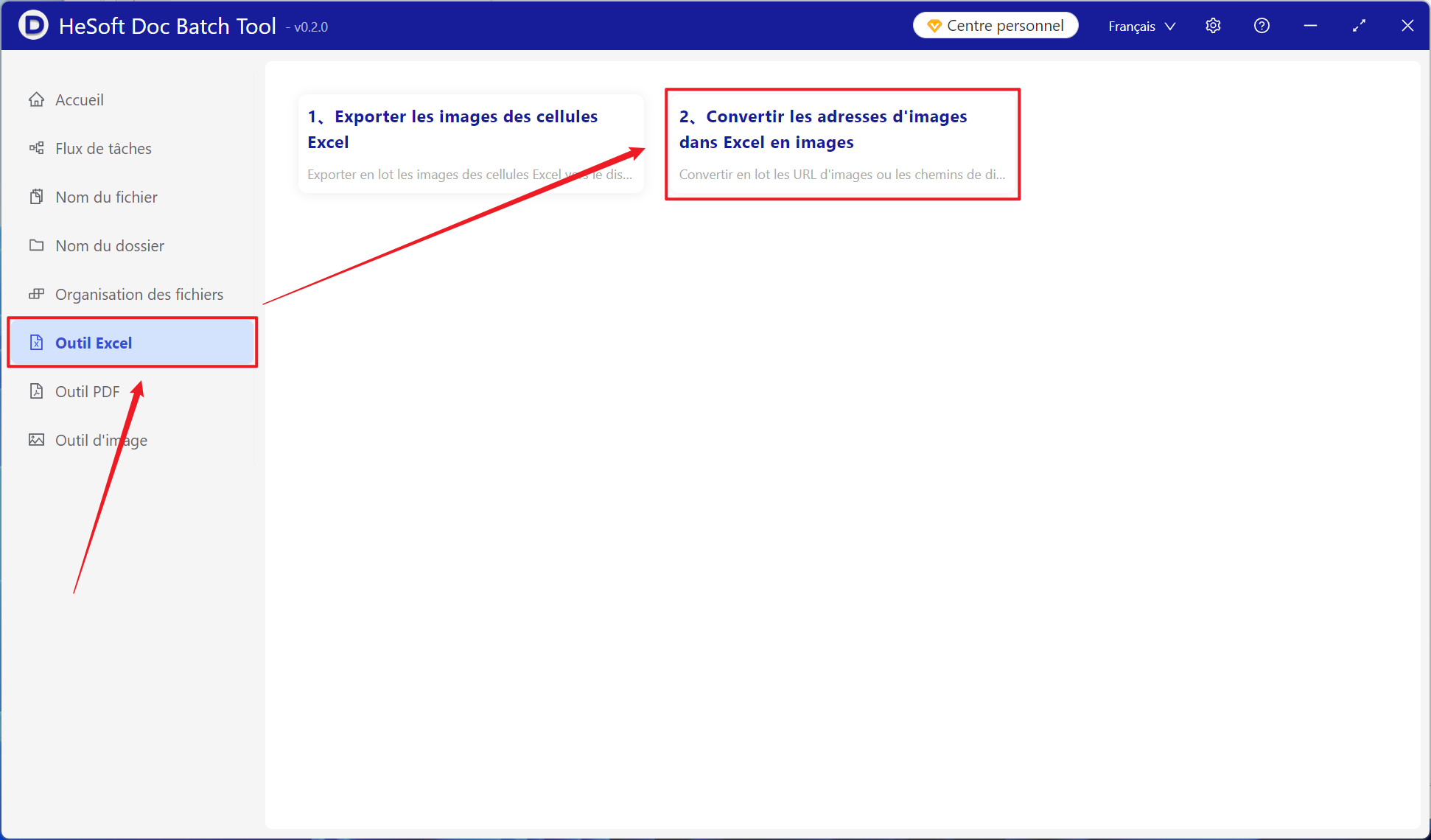Click the Outil d'image picture icon
1431x840 pixels.
click(x=36, y=440)
